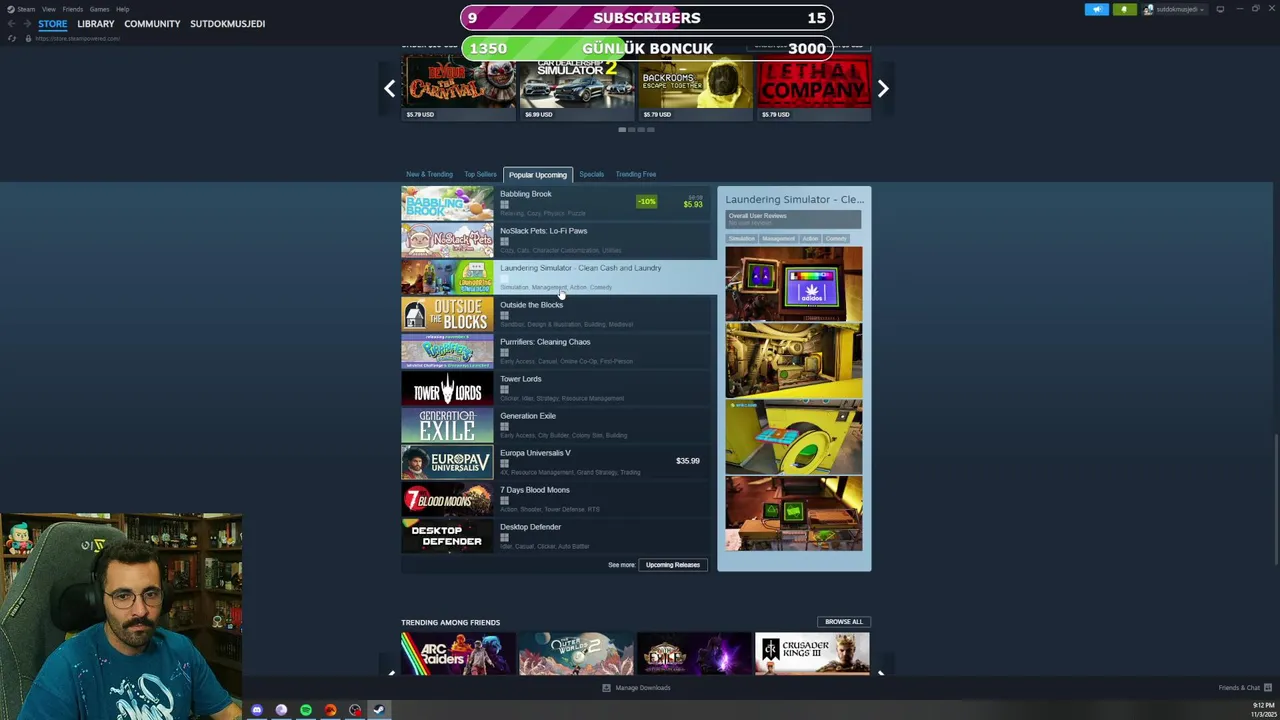
Task: Expand the sutdokmusjedi account dropdown
Action: (x=1175, y=9)
